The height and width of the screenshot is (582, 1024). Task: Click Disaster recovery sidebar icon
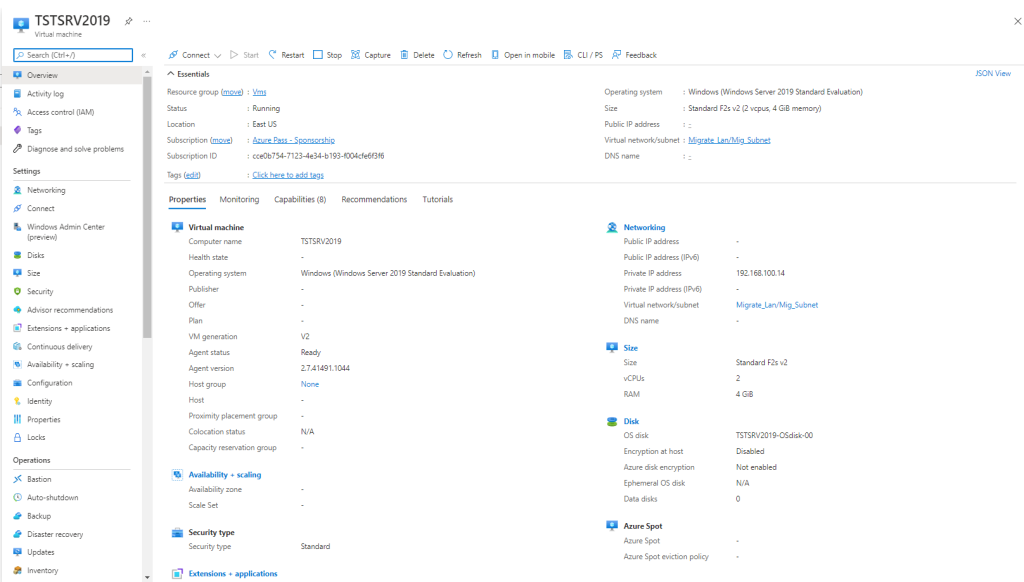click(x=18, y=534)
